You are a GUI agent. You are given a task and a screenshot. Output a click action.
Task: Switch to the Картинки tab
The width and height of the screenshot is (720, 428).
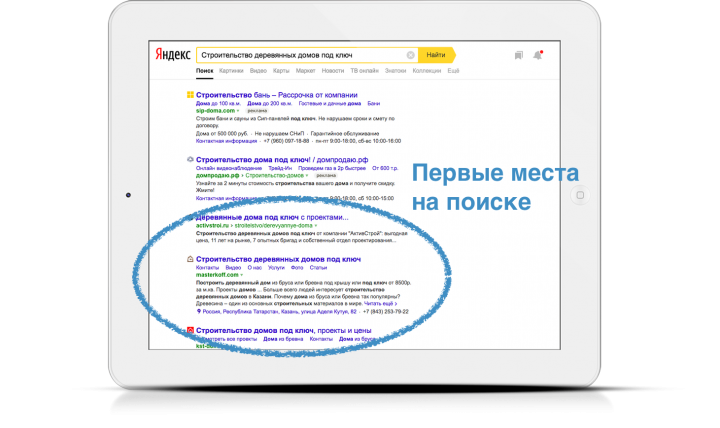coord(231,71)
